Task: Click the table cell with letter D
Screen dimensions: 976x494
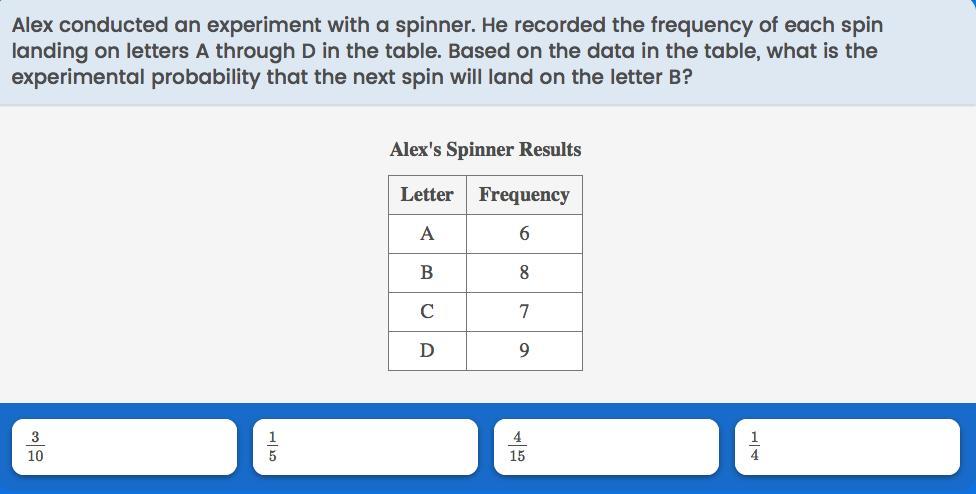Action: 427,351
